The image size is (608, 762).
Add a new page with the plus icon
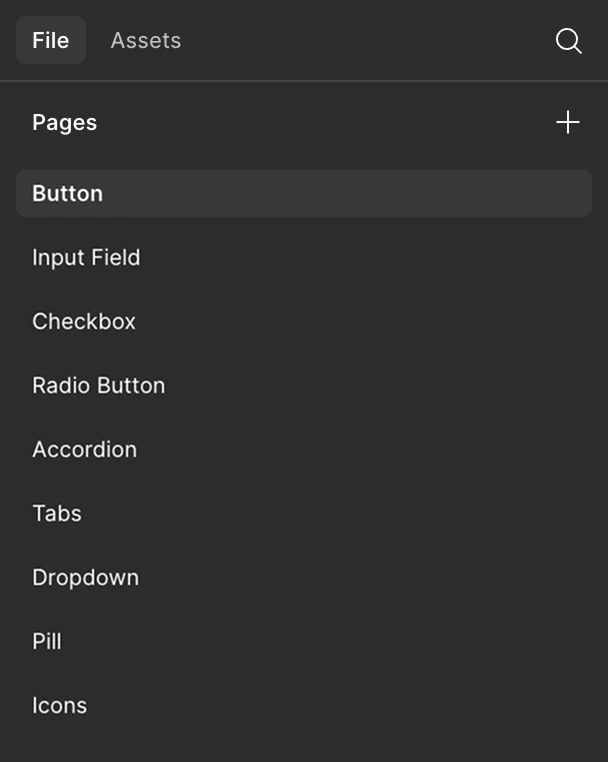tap(567, 122)
